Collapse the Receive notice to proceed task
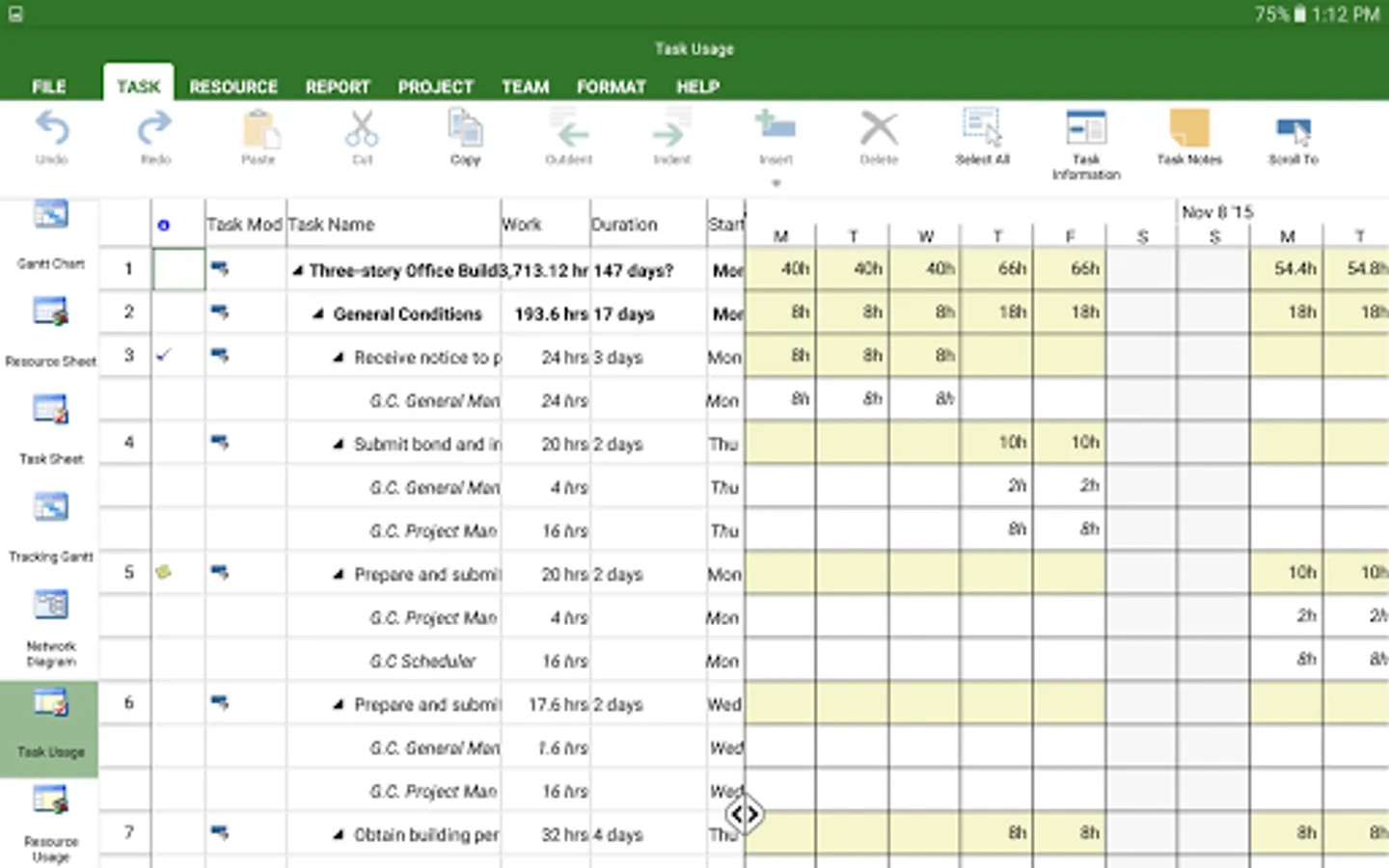Image resolution: width=1389 pixels, height=868 pixels. click(338, 358)
